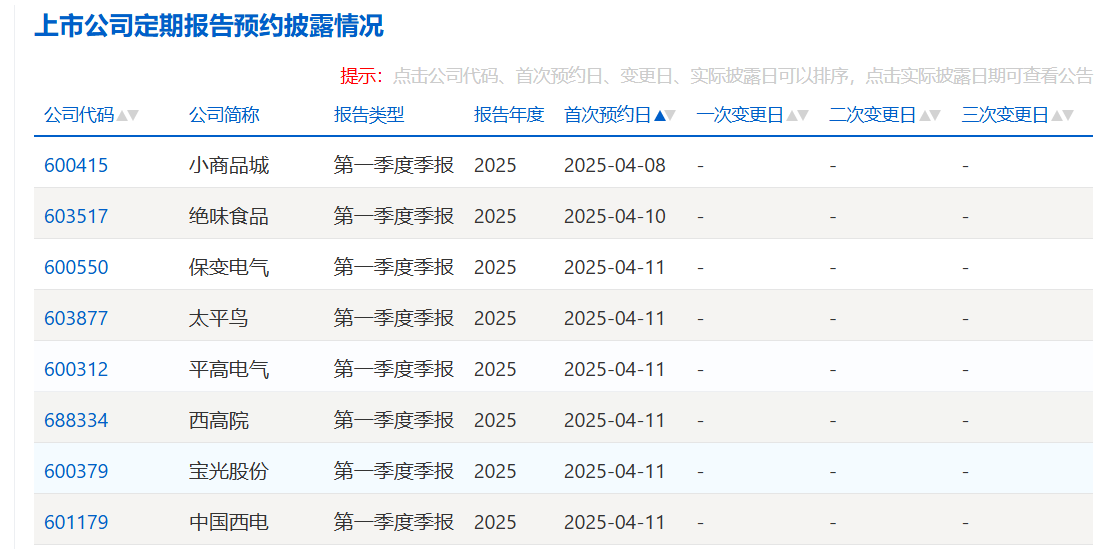
Task: Sort by 一次变更日 sort arrows
Action: pyautogui.click(x=797, y=115)
